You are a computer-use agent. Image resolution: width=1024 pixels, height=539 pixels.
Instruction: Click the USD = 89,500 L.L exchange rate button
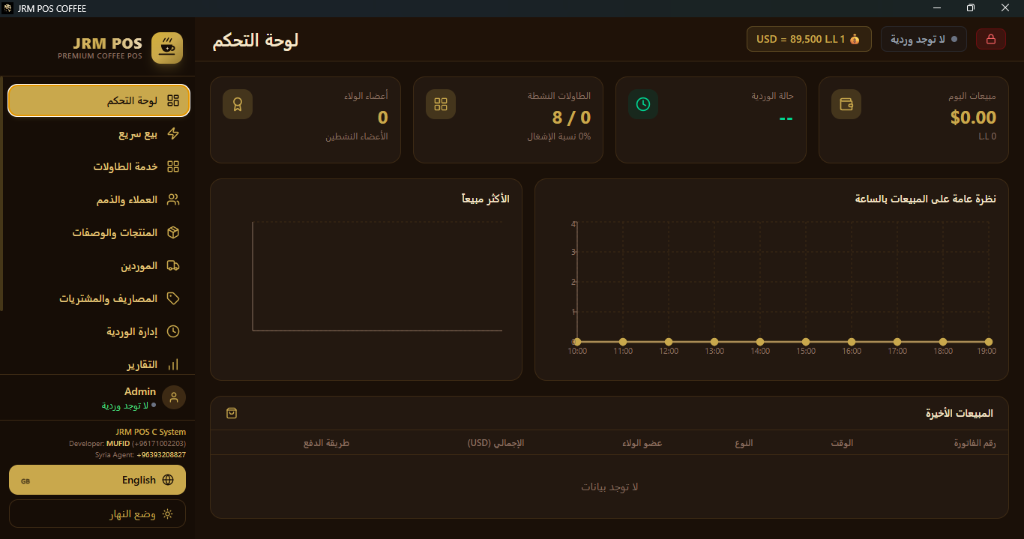coord(808,39)
